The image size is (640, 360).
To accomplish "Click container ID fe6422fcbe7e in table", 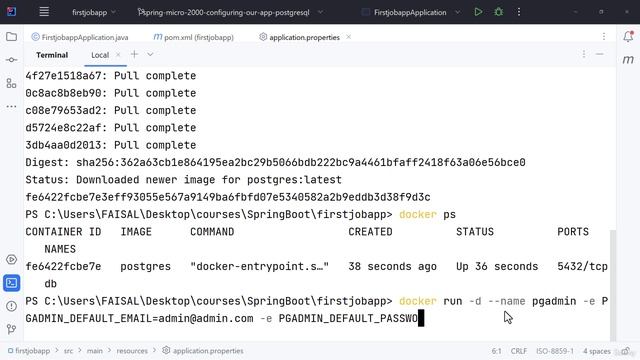I will pyautogui.click(x=63, y=267).
